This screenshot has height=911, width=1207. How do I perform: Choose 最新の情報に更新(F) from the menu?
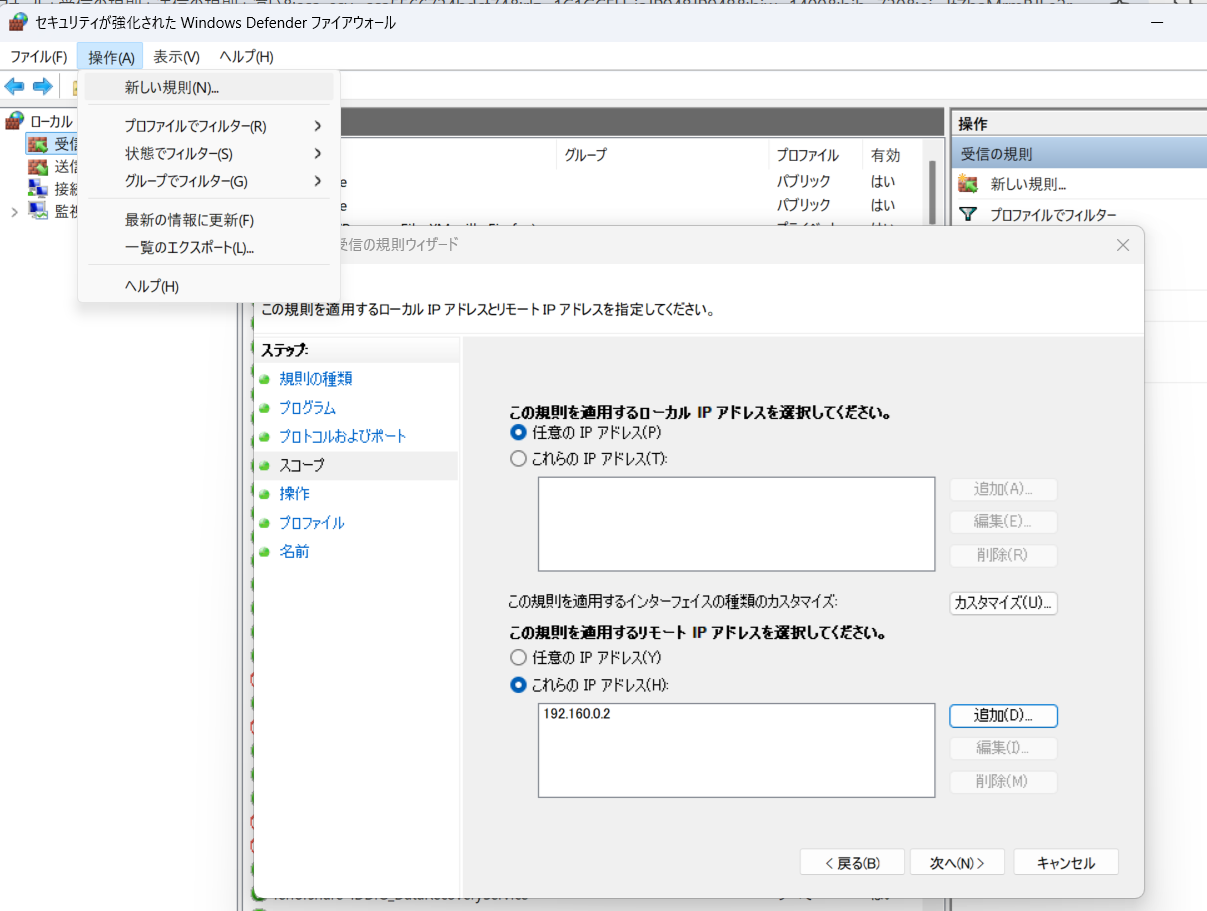pos(209,220)
